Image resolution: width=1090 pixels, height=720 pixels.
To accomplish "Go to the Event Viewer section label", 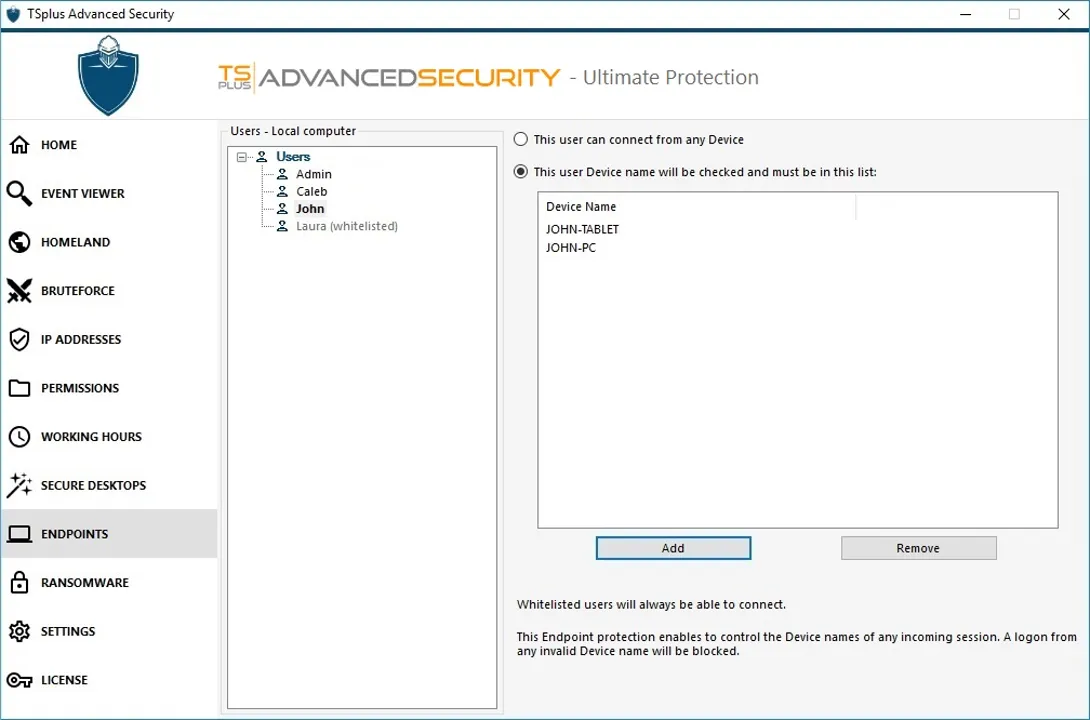I will [x=83, y=193].
